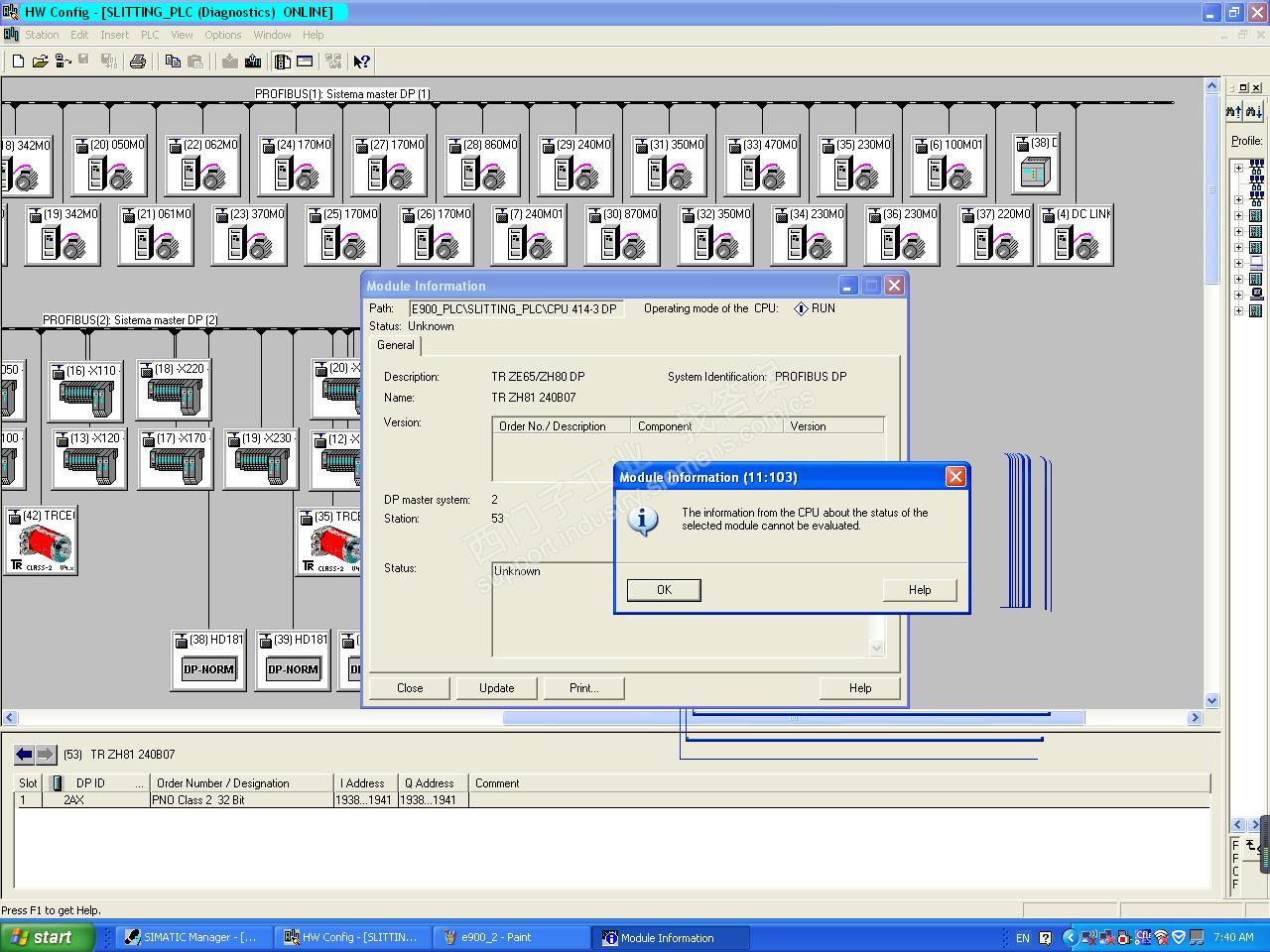Click search-down binoculars icon in catalog

coord(1252,111)
